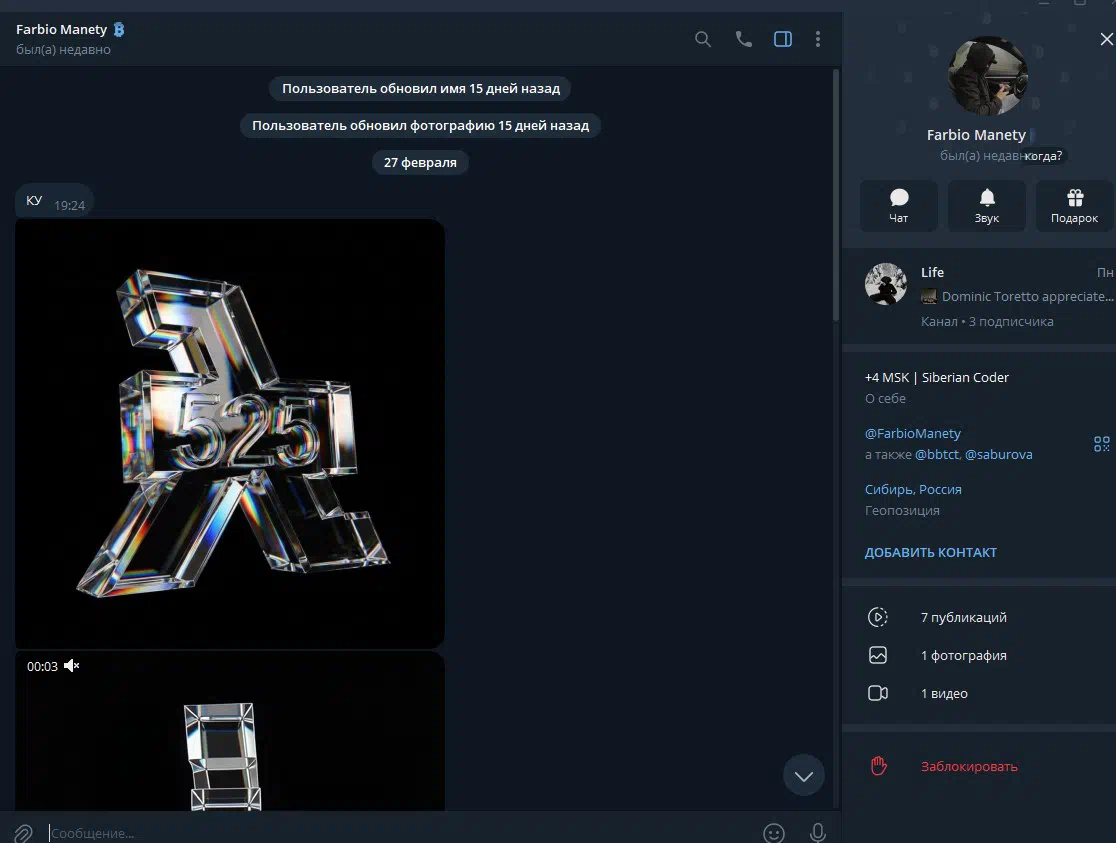The width and height of the screenshot is (1116, 843).
Task: Open the three-dot chat options menu
Action: (x=818, y=39)
